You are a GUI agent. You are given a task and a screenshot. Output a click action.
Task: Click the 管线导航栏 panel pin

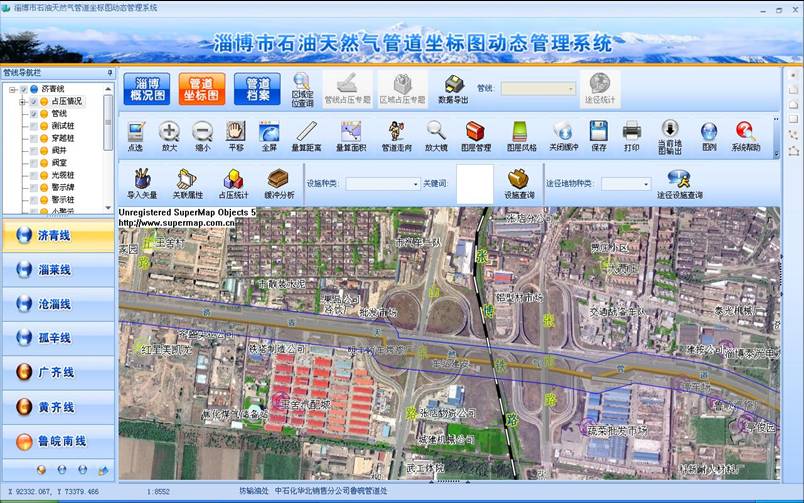(110, 73)
